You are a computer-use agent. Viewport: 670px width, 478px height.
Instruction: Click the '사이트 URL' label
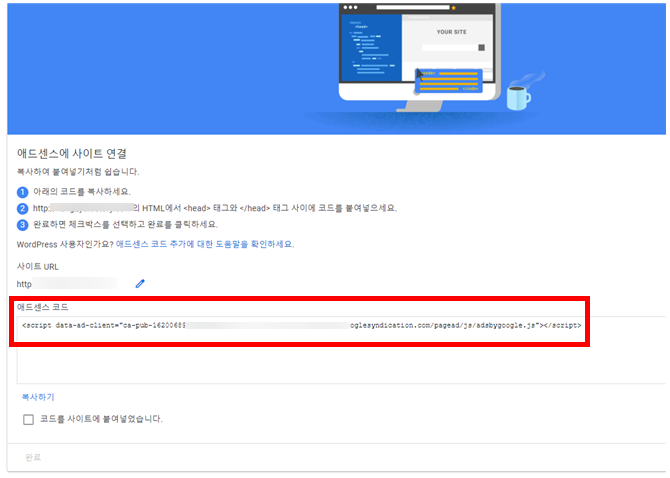38,267
